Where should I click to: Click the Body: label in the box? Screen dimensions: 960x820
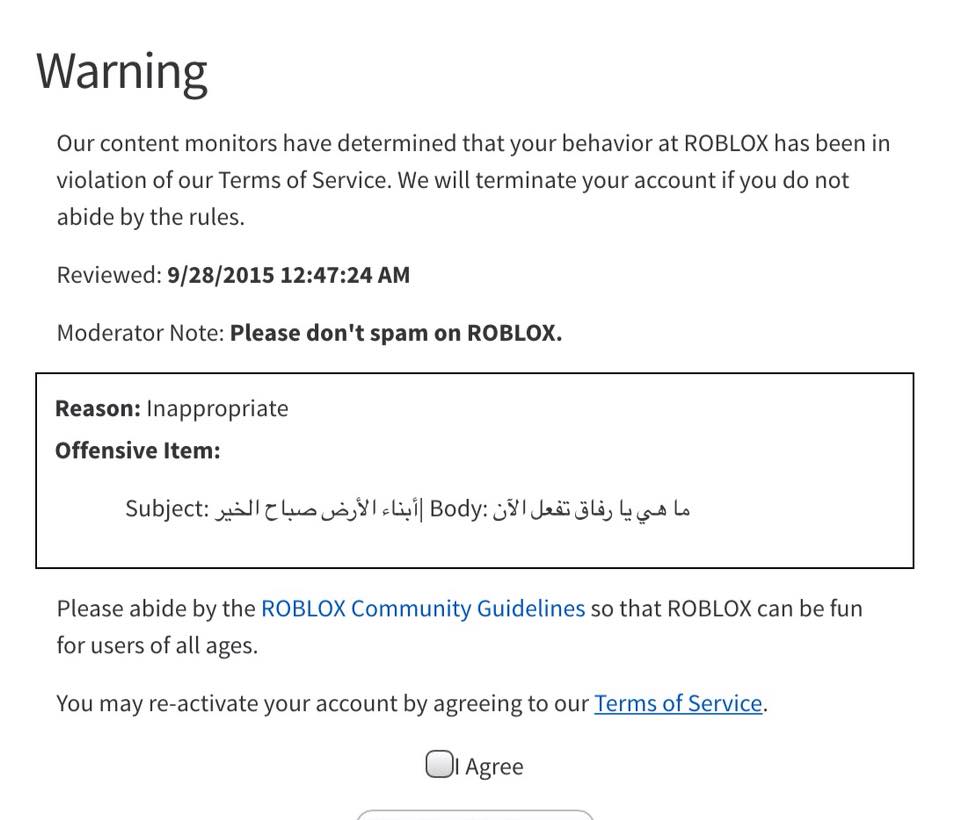(459, 509)
